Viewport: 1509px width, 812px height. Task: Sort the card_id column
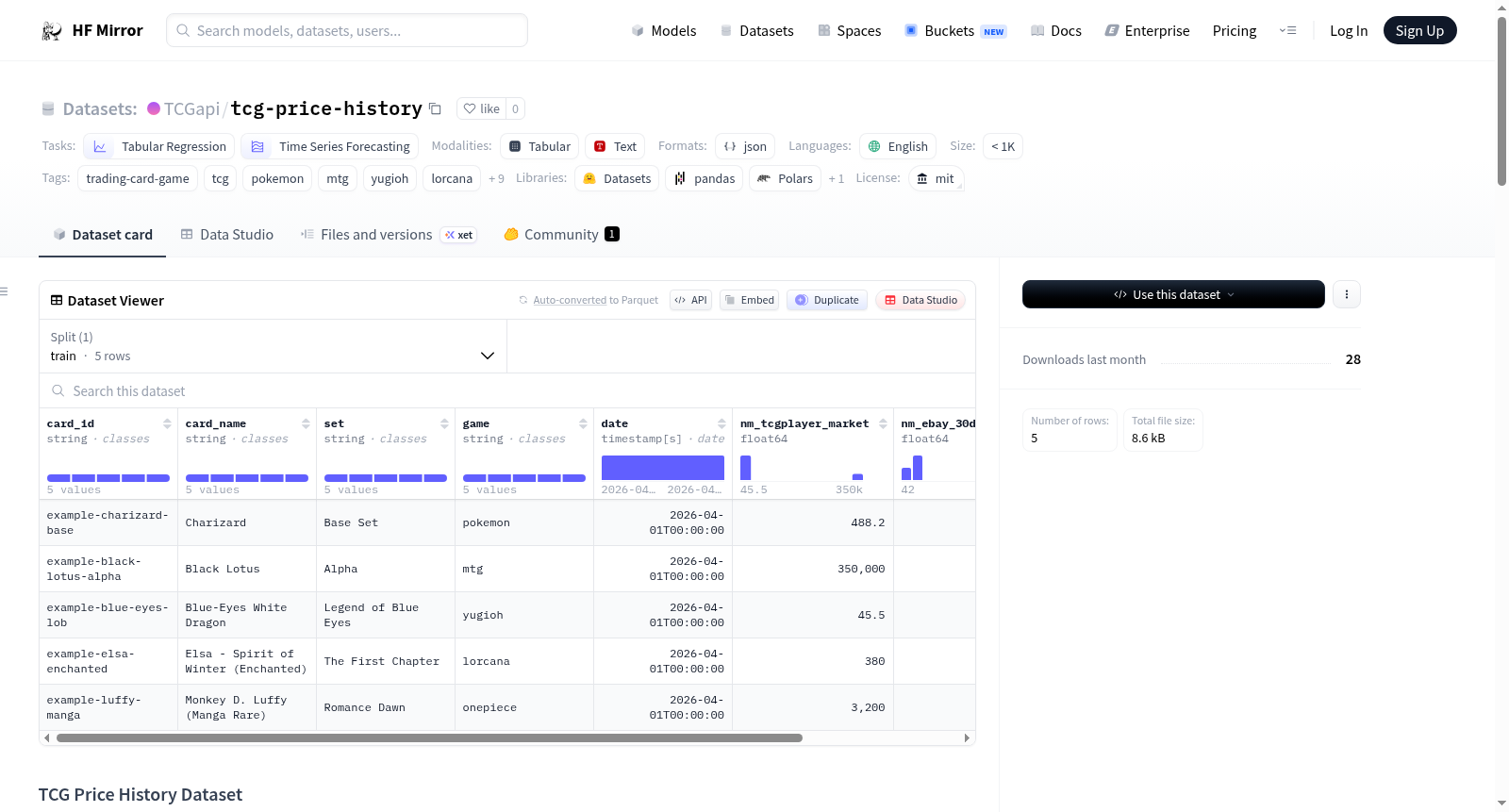click(167, 423)
